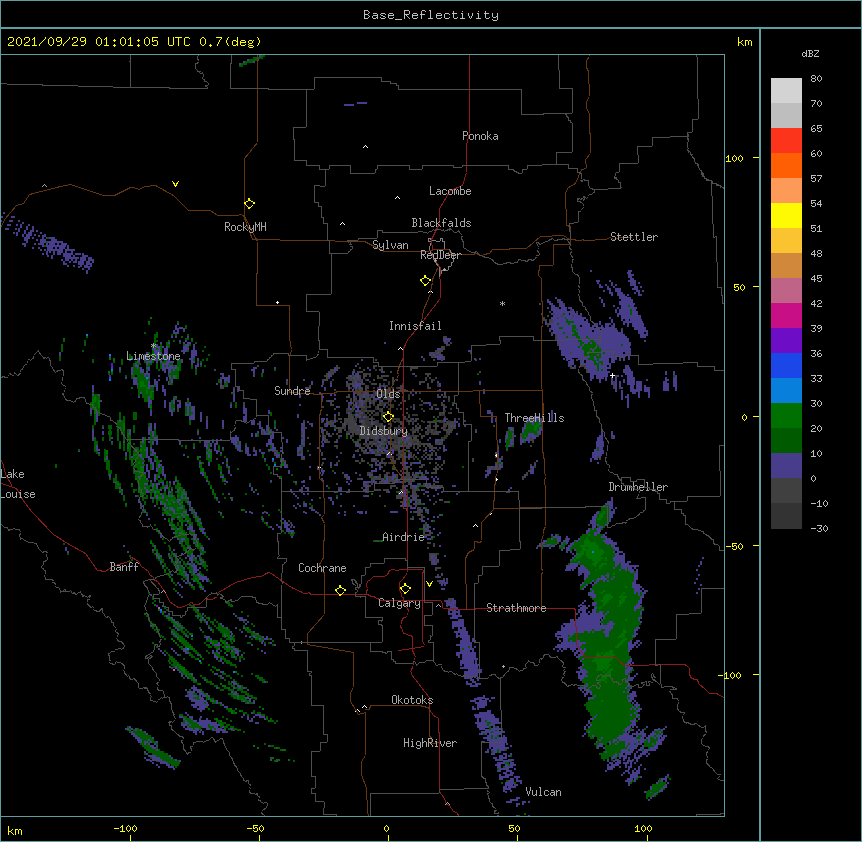The height and width of the screenshot is (842, 862).
Task: Click the Base_Reflectivity title text
Action: [x=430, y=15]
